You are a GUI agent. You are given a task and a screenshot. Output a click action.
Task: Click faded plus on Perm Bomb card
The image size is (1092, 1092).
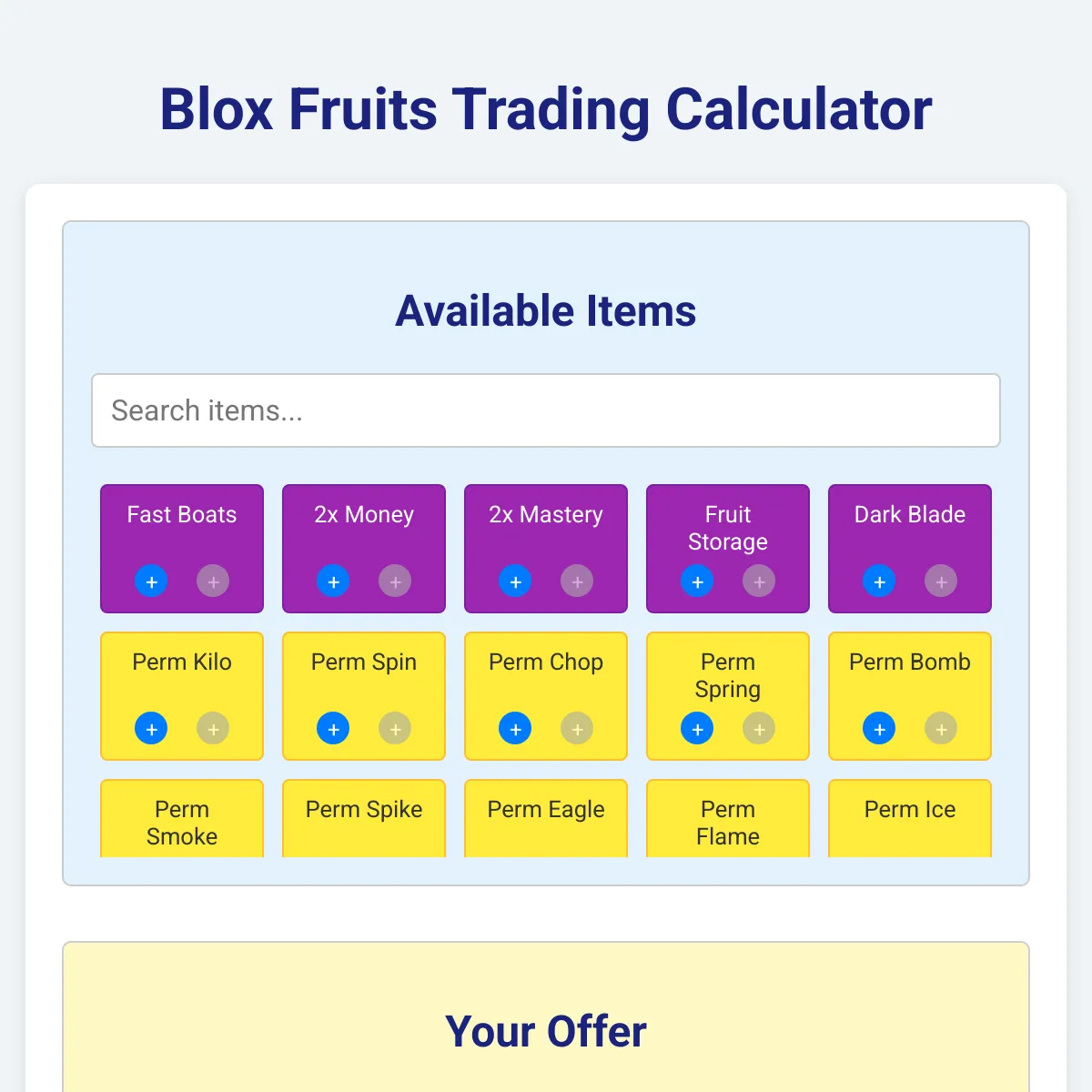pos(941,728)
